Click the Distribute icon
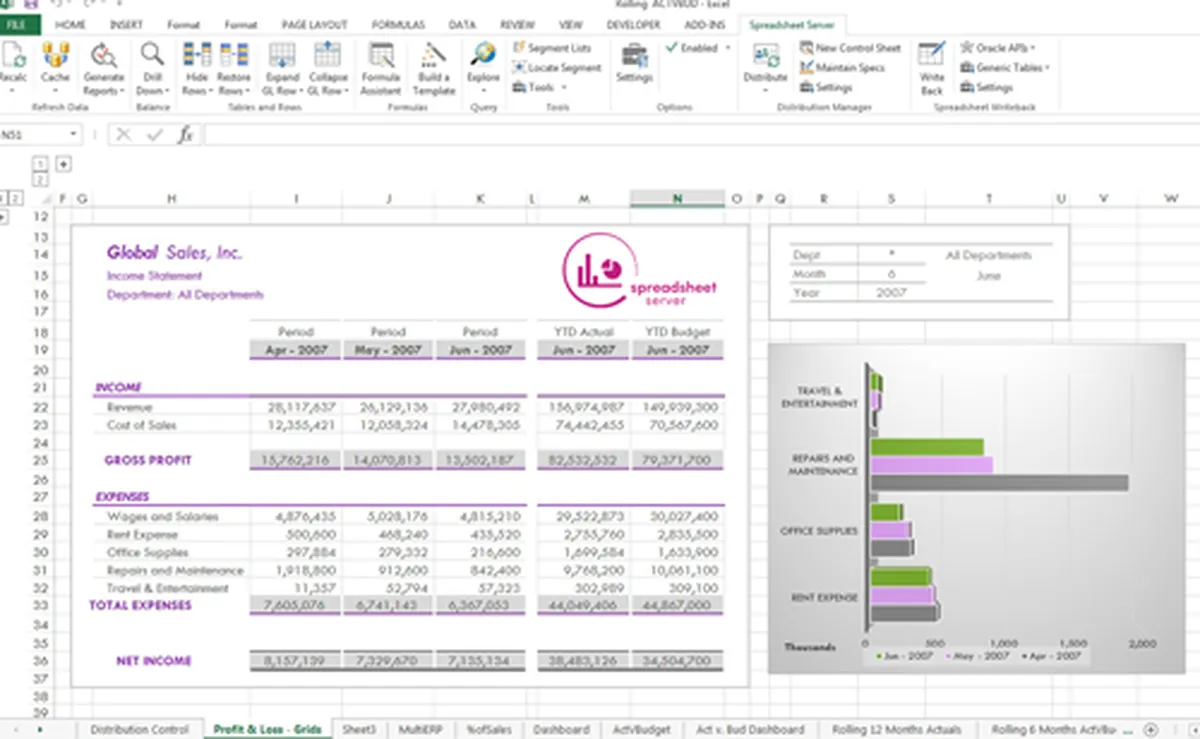Screen dimensions: 1200x739 tap(765, 55)
